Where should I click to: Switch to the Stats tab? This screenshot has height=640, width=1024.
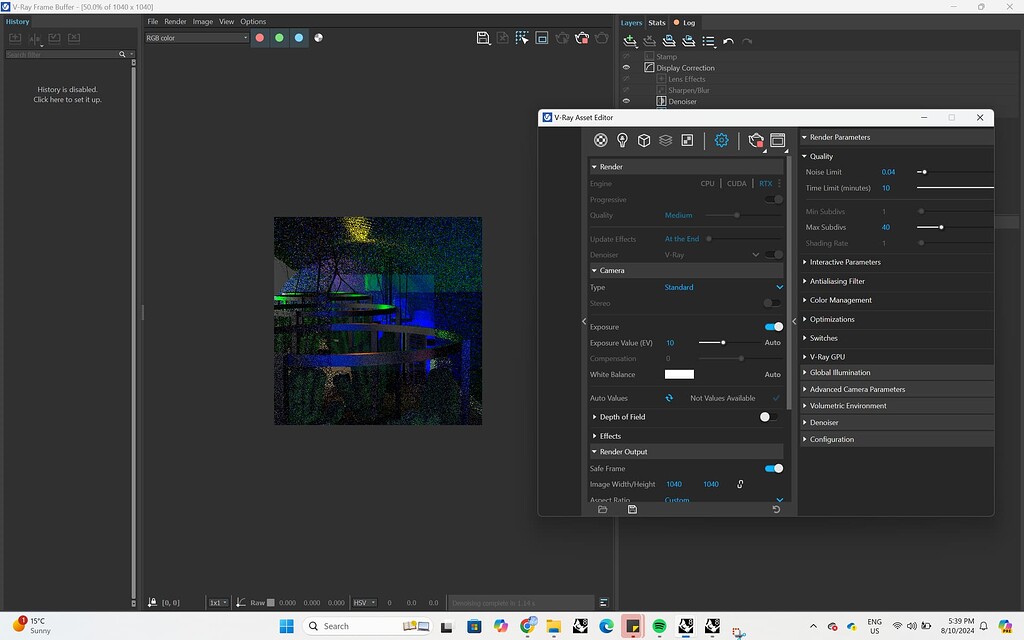[x=657, y=22]
